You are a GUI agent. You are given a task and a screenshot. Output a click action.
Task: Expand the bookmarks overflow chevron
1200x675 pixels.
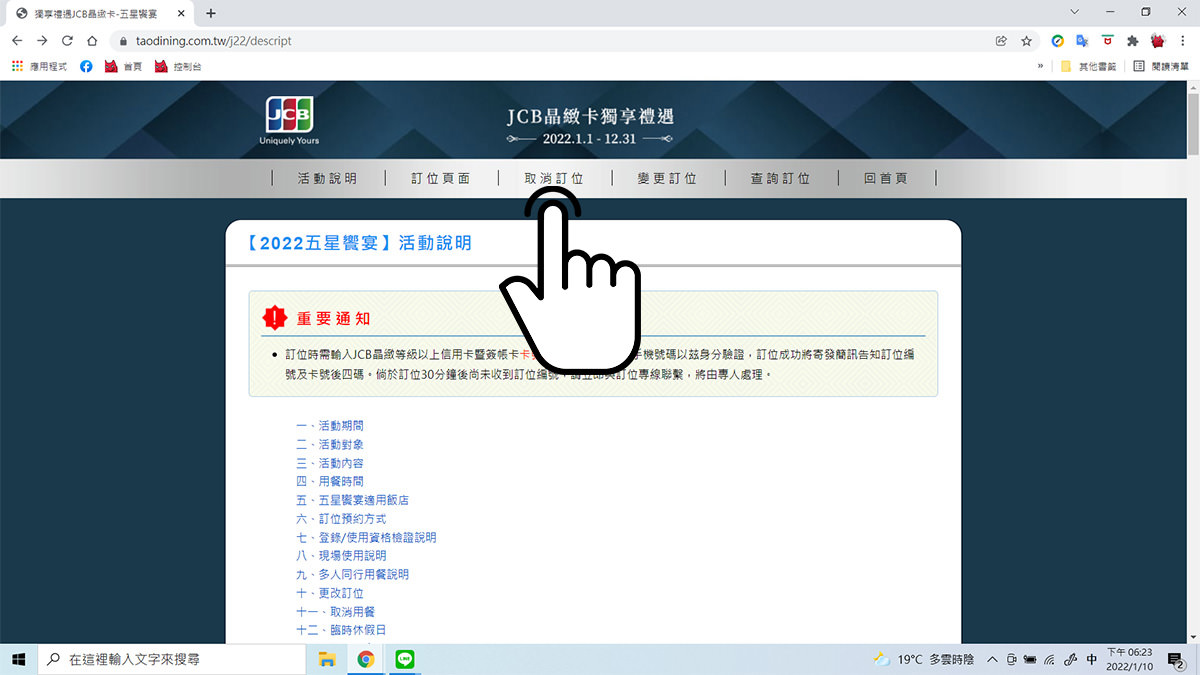(x=1042, y=65)
